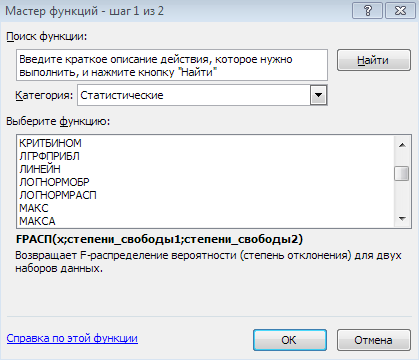Select the МАКСА function

tap(206, 221)
